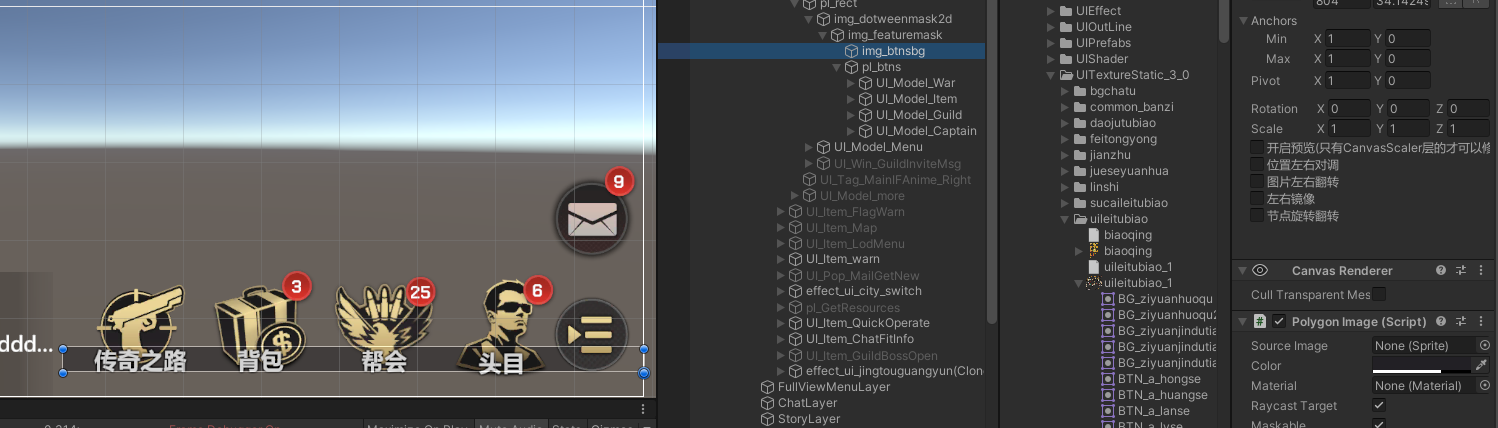Click the round menu list icon in scene
This screenshot has width=1498, height=428.
coord(592,332)
